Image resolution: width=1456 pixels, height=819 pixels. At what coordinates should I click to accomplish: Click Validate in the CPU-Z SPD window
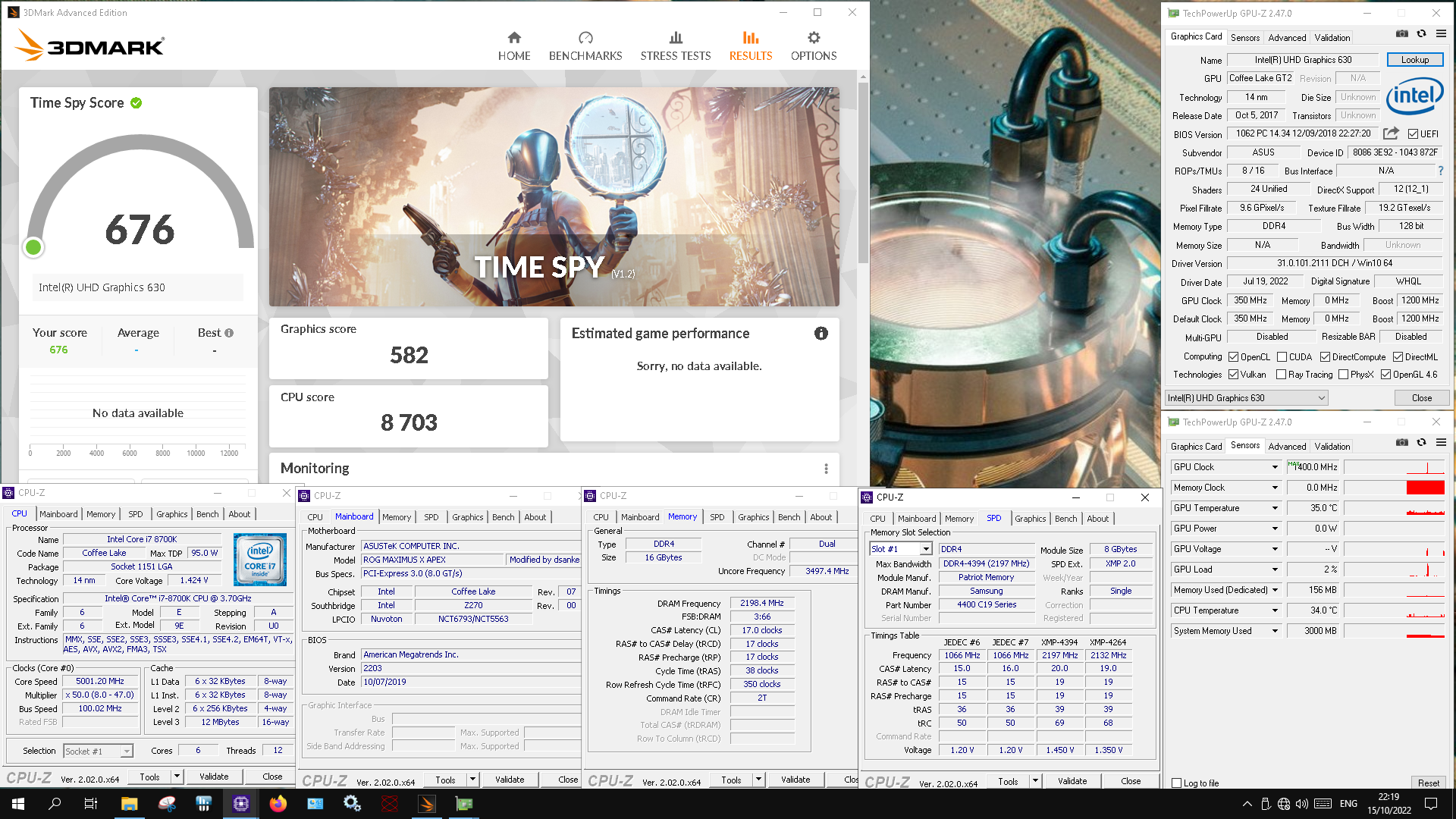tap(1072, 781)
